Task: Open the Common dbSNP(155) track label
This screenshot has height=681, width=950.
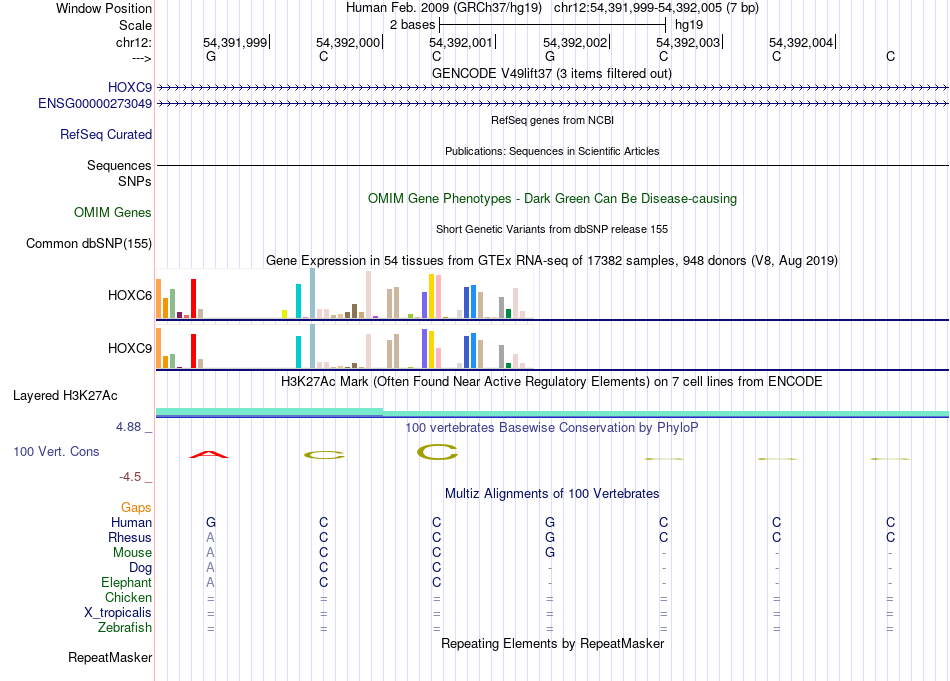Action: (x=89, y=244)
